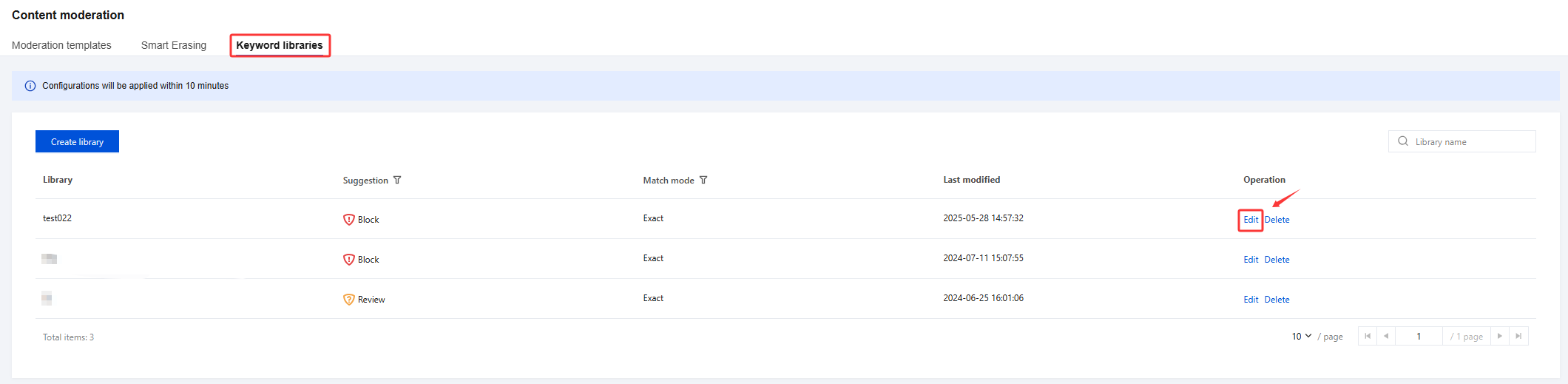Click the info icon in the notice banner
This screenshot has width=1568, height=384.
pyautogui.click(x=30, y=86)
